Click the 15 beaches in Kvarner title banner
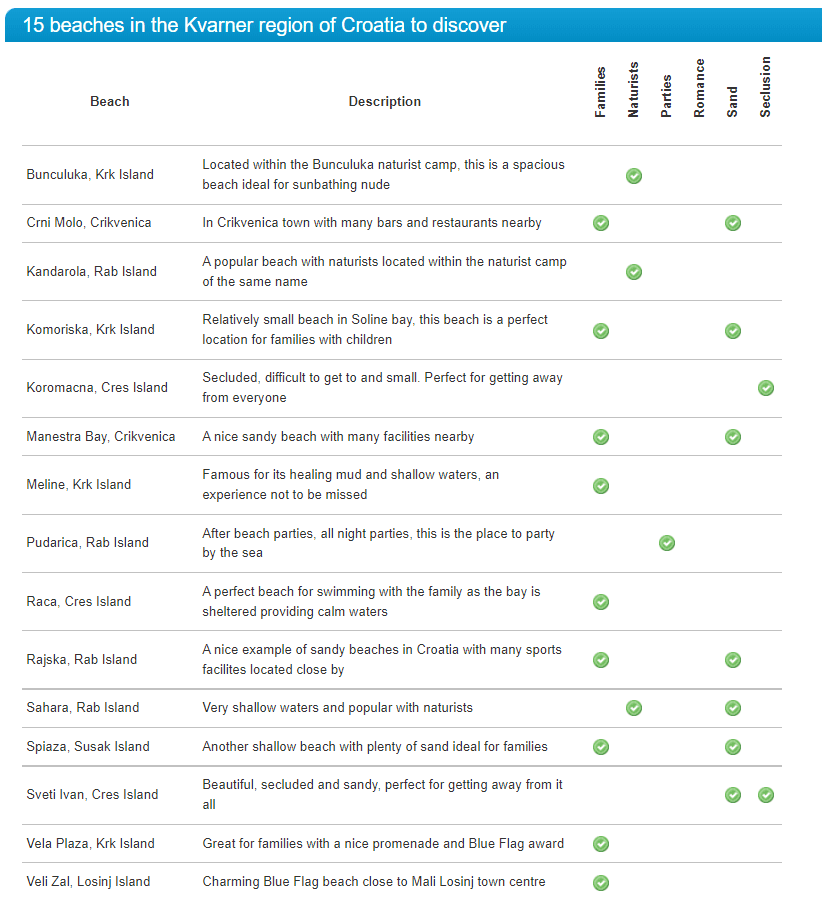Viewport: 823px width, 902px height. click(413, 25)
